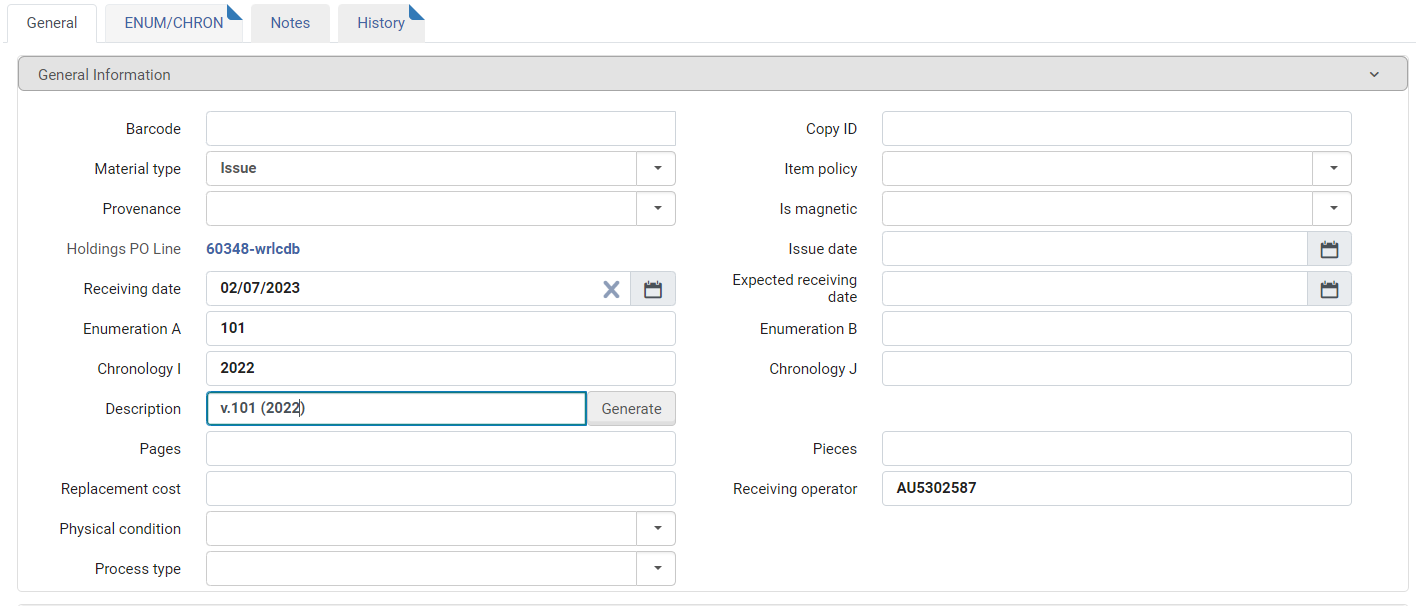The width and height of the screenshot is (1416, 606).
Task: Open Holdings PO Line 60348-wrlcdb link
Action: [253, 249]
